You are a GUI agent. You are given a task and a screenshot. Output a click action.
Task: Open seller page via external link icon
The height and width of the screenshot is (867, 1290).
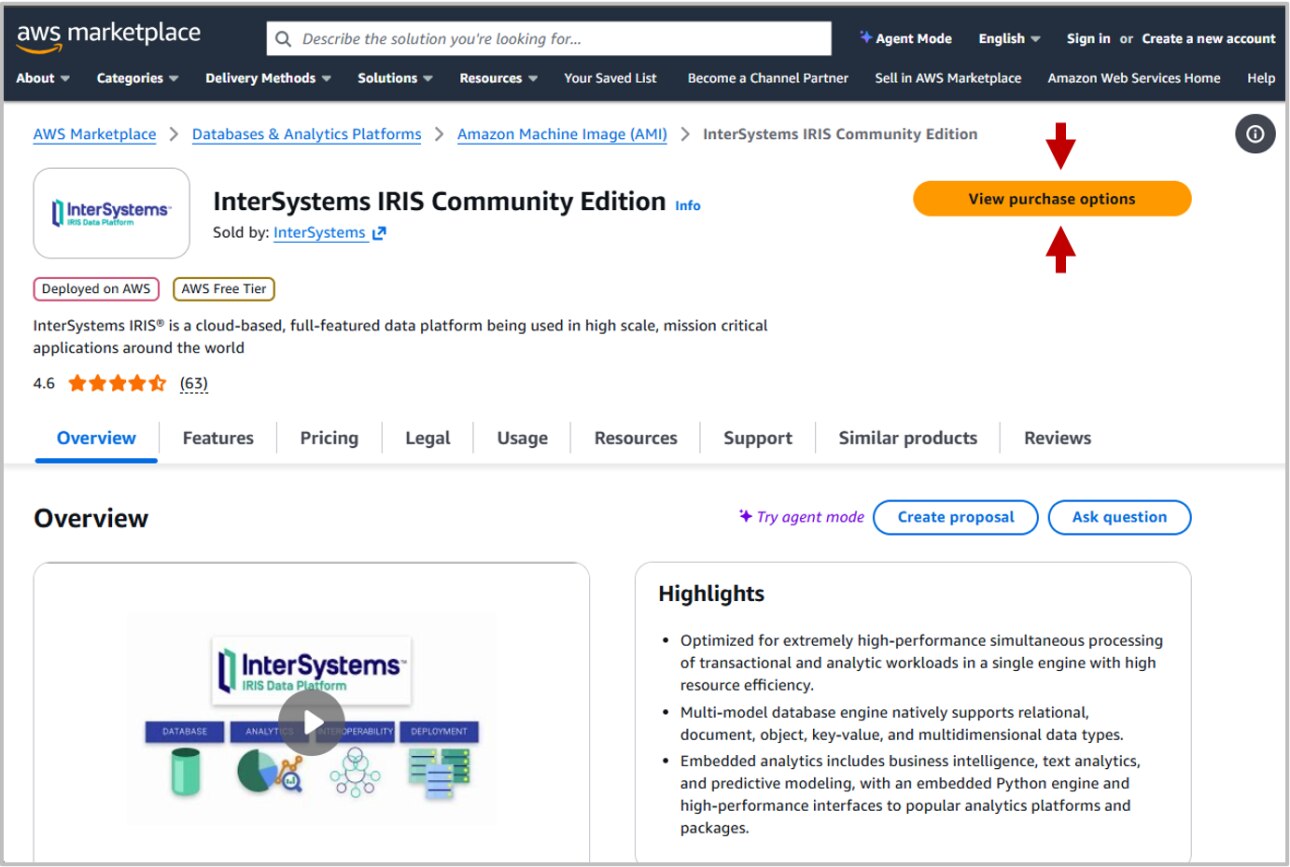(378, 232)
